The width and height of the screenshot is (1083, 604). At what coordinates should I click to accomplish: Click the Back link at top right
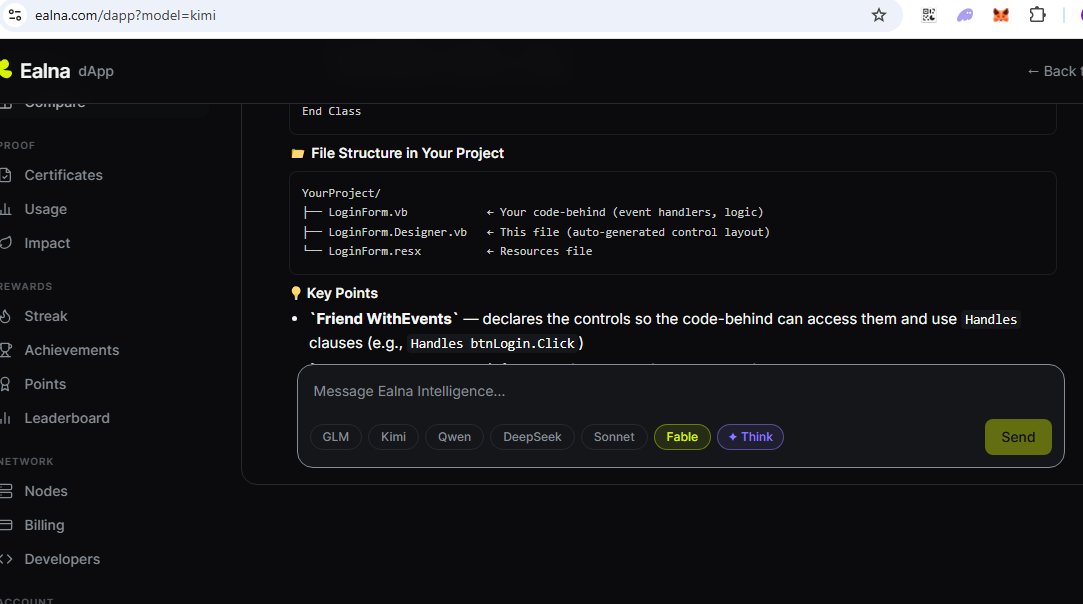[x=1055, y=71]
